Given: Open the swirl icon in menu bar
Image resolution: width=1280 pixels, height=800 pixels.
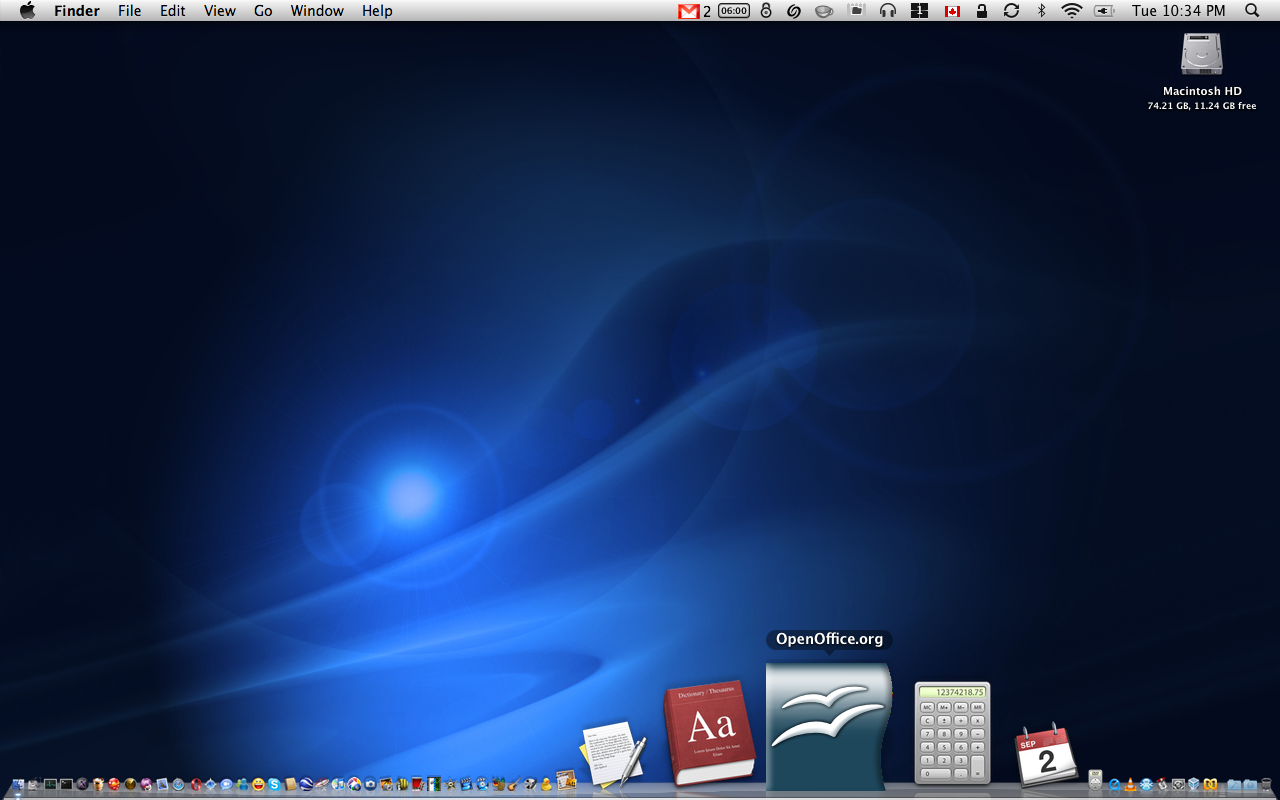Looking at the screenshot, I should (x=794, y=11).
